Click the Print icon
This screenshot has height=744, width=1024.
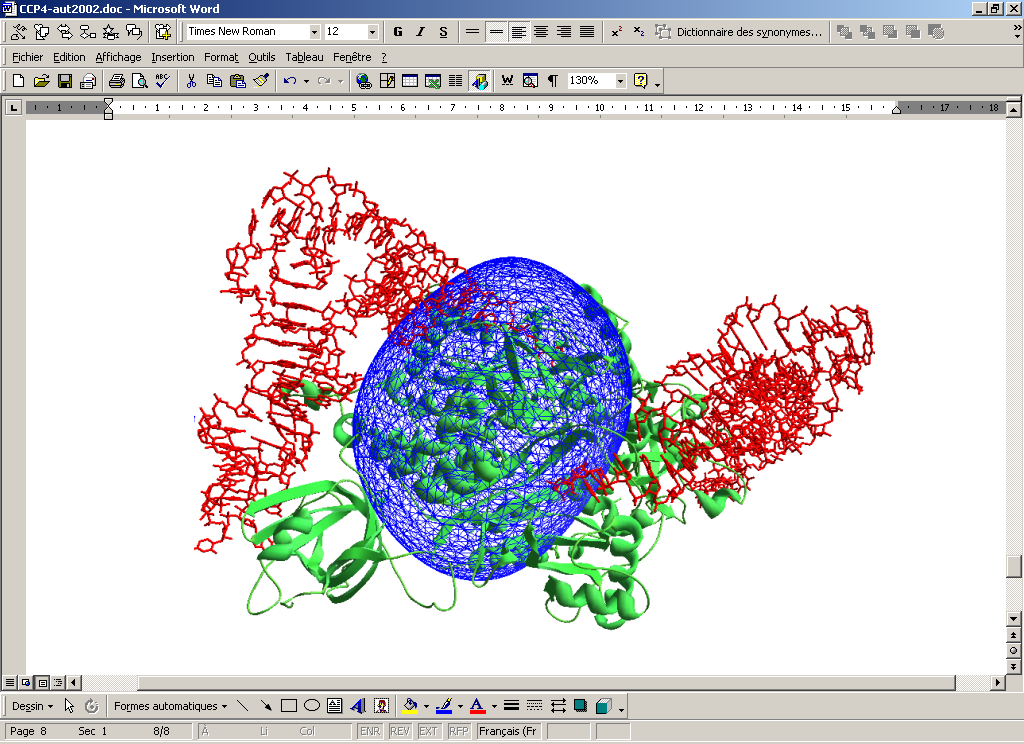coord(116,81)
